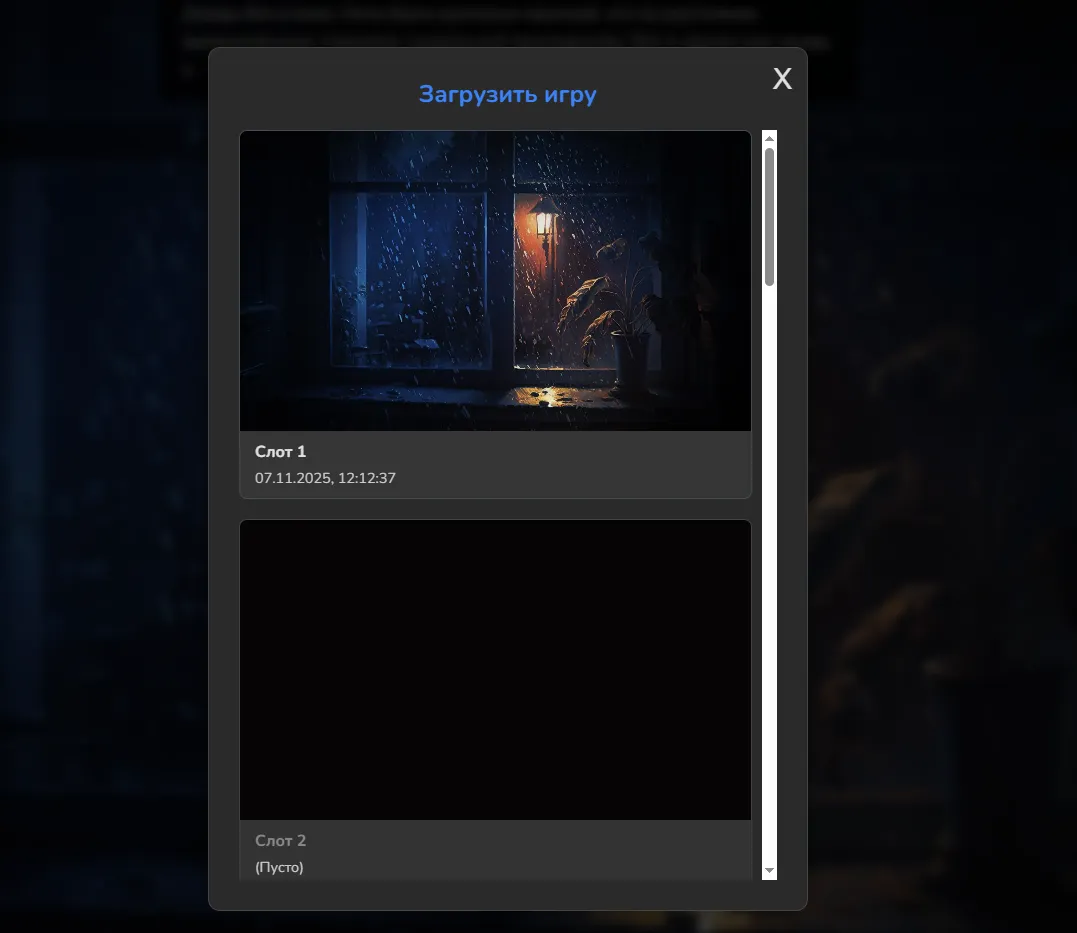This screenshot has width=1077, height=933.
Task: Select the Слот 2 label
Action: pyautogui.click(x=280, y=841)
